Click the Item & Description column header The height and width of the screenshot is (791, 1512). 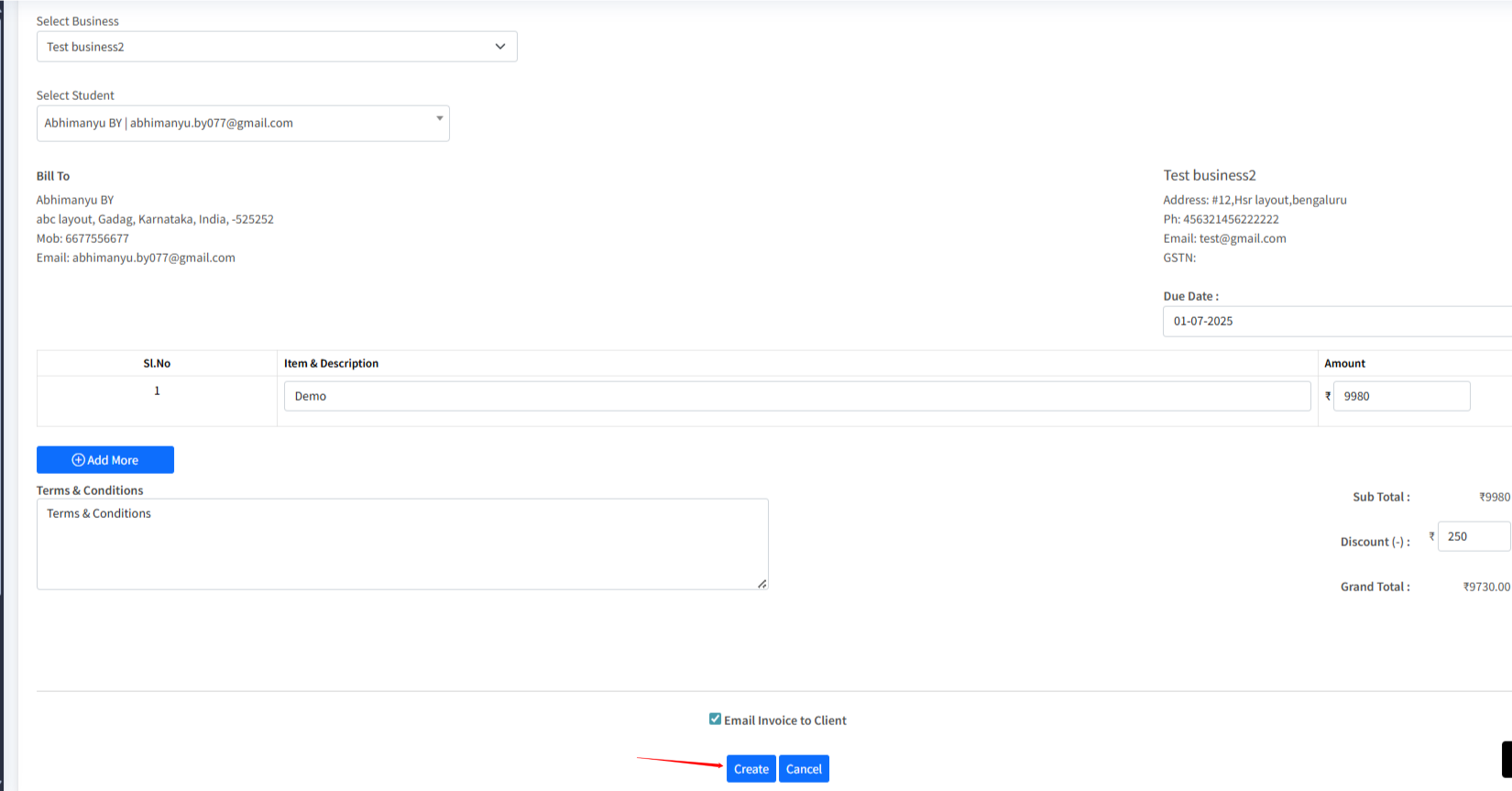[x=331, y=364]
